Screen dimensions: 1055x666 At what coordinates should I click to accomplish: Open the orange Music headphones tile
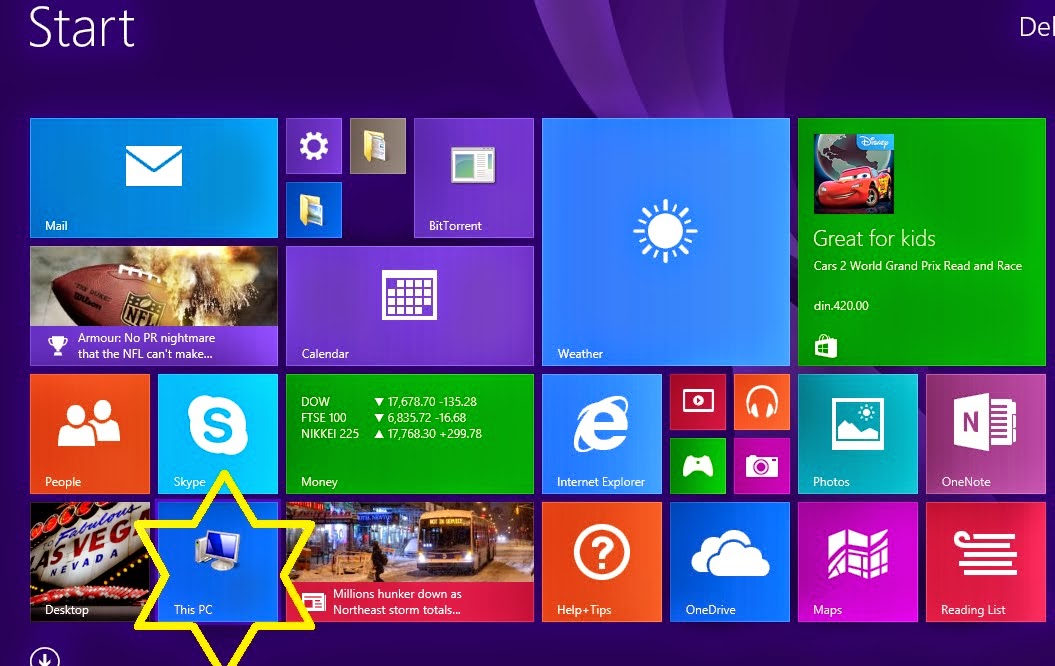[x=762, y=402]
